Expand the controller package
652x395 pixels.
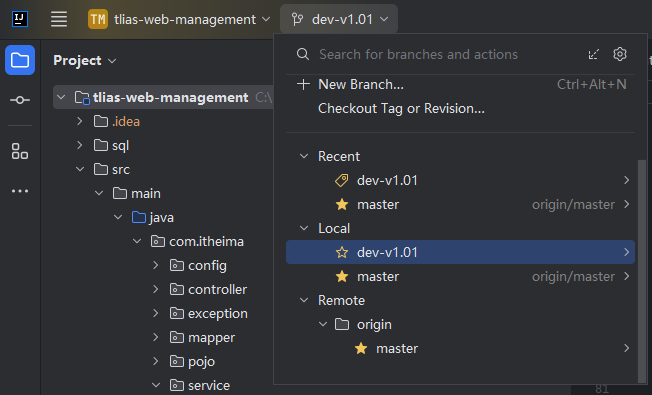(x=156, y=289)
